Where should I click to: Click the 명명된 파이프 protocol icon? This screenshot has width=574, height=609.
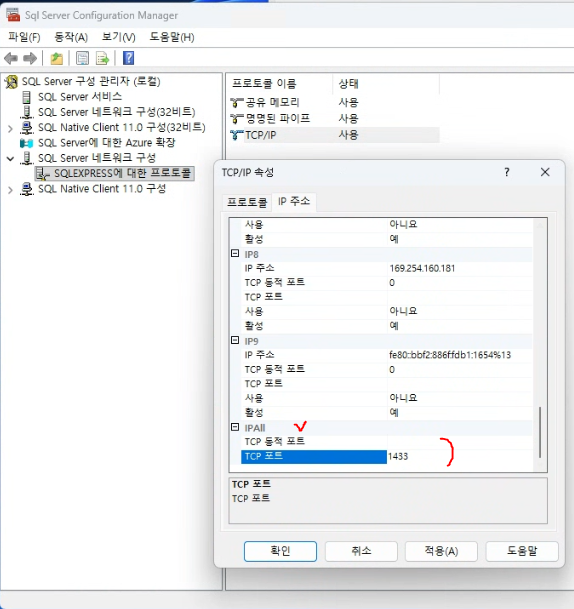[237, 118]
